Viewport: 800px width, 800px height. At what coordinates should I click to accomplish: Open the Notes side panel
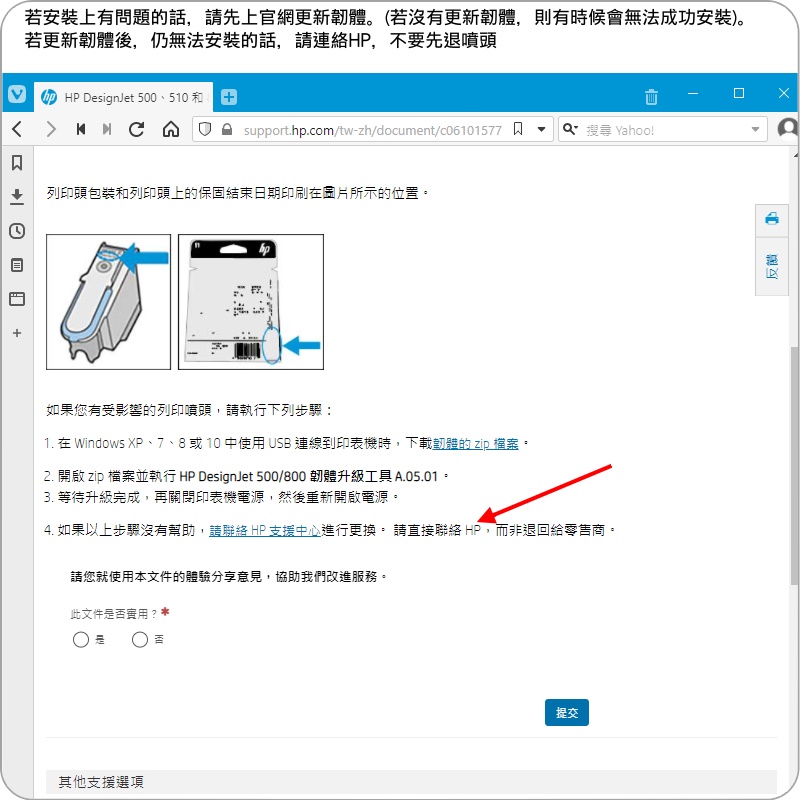[x=17, y=265]
